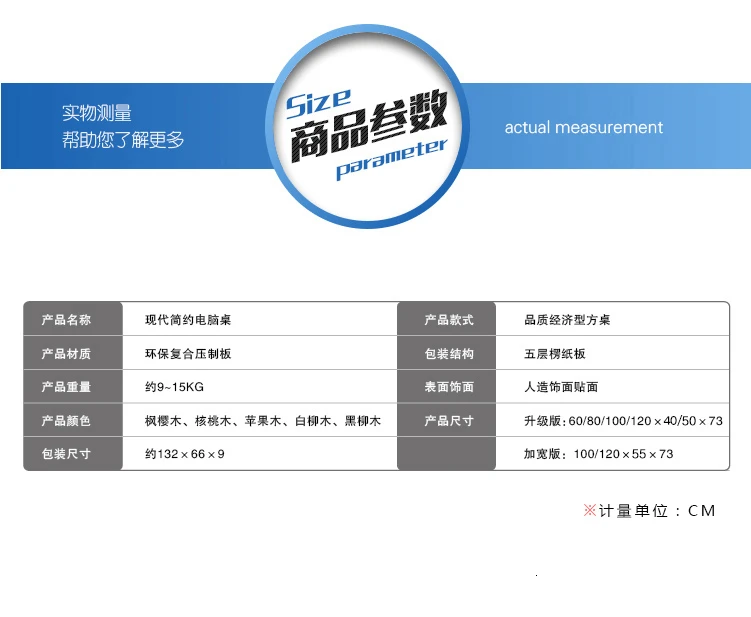Click the 品质经济型方桌 value cell
Image resolution: width=751 pixels, height=617 pixels.
pos(613,319)
